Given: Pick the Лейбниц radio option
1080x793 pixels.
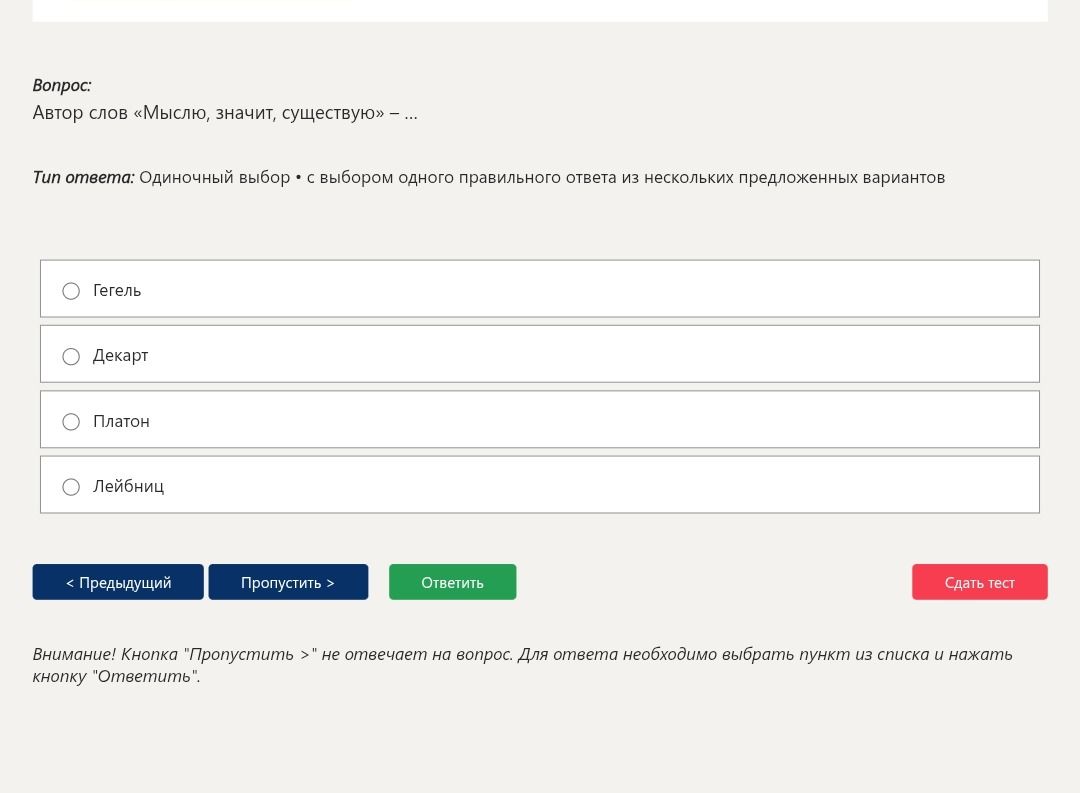Looking at the screenshot, I should click(x=71, y=487).
